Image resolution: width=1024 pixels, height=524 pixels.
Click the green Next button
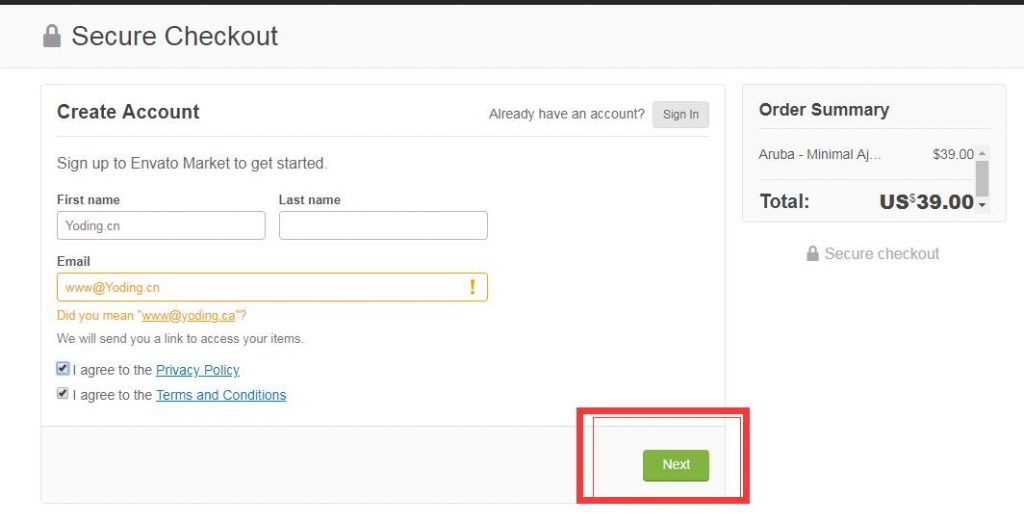[675, 465]
